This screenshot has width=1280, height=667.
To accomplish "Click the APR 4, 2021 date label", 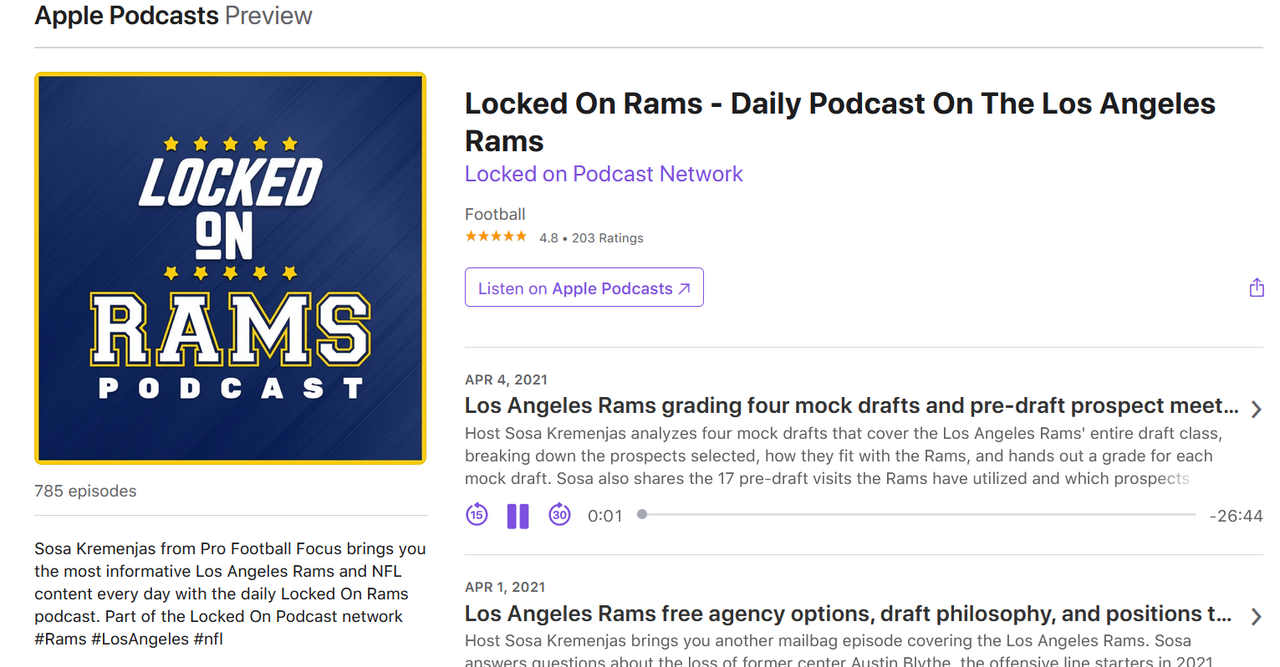I will [x=506, y=380].
